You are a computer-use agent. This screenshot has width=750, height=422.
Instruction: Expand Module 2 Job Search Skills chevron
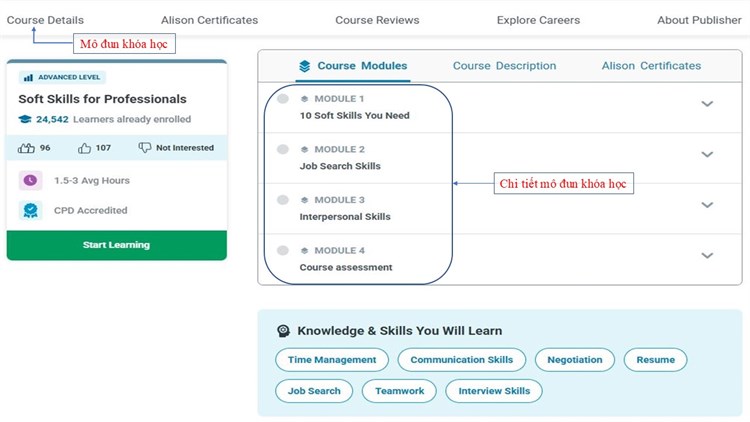click(x=707, y=154)
